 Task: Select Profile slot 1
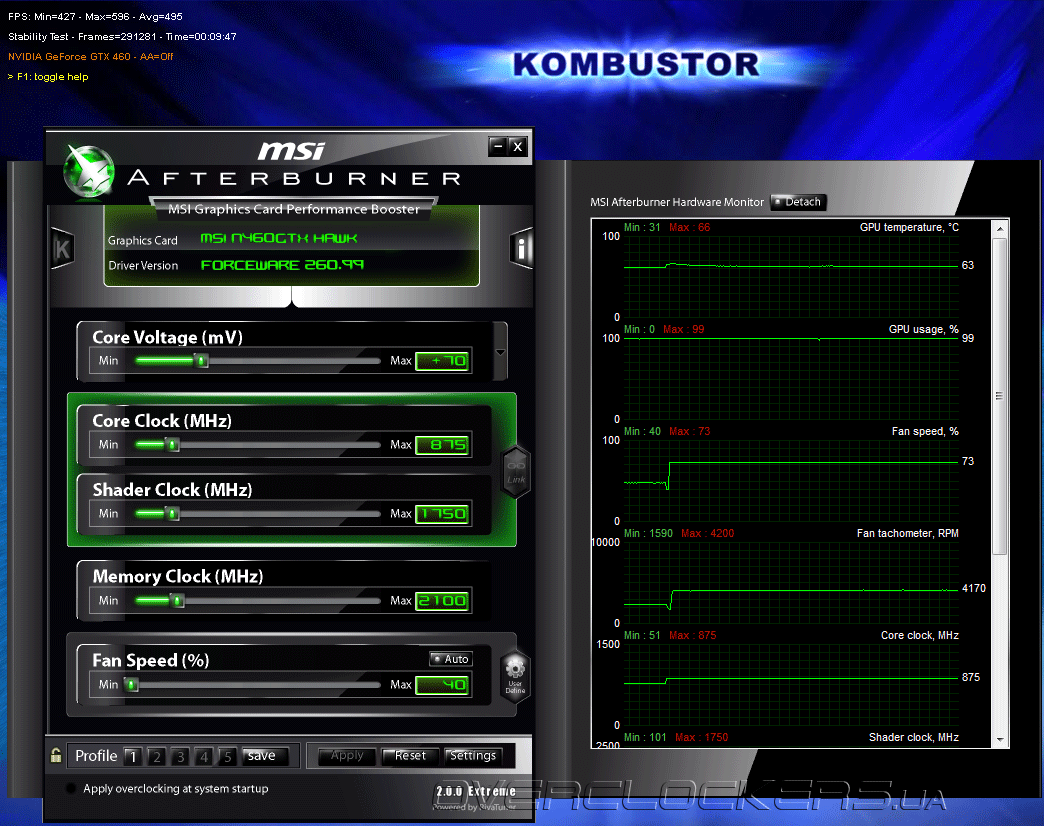click(x=133, y=756)
